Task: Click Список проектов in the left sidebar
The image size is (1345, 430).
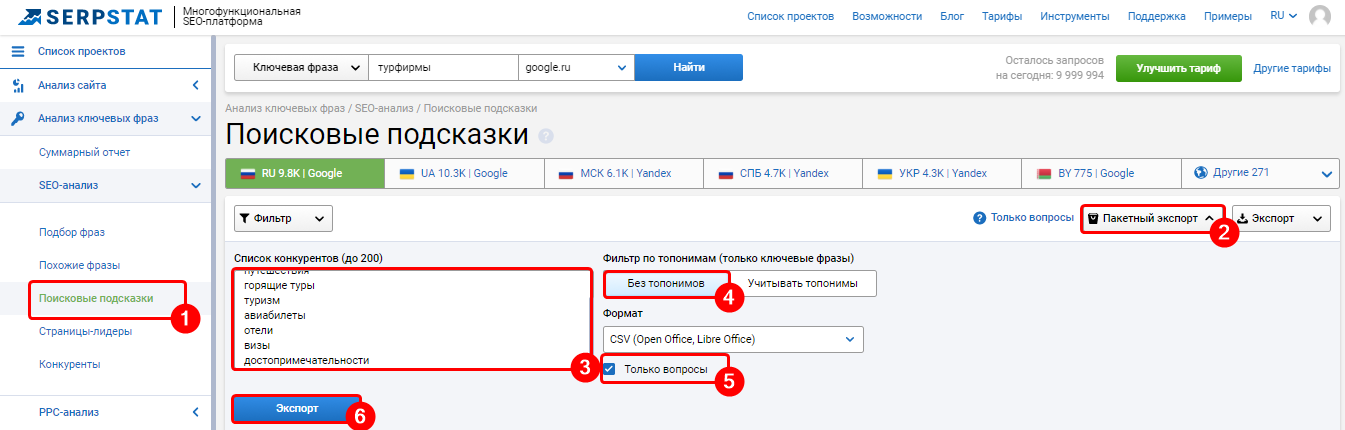Action: (82, 51)
